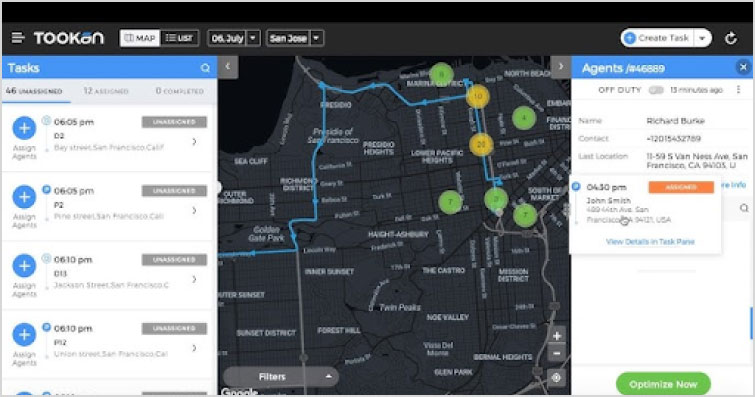Expand details chevron for Jackson Street task

pyautogui.click(x=195, y=279)
